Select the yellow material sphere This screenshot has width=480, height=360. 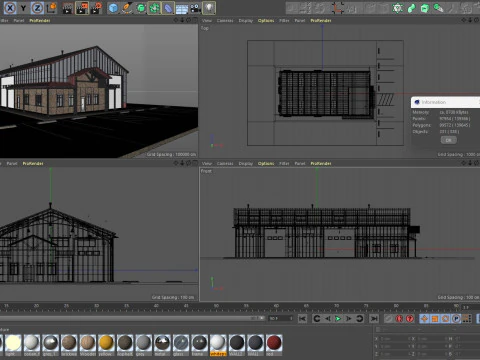(x=106, y=345)
